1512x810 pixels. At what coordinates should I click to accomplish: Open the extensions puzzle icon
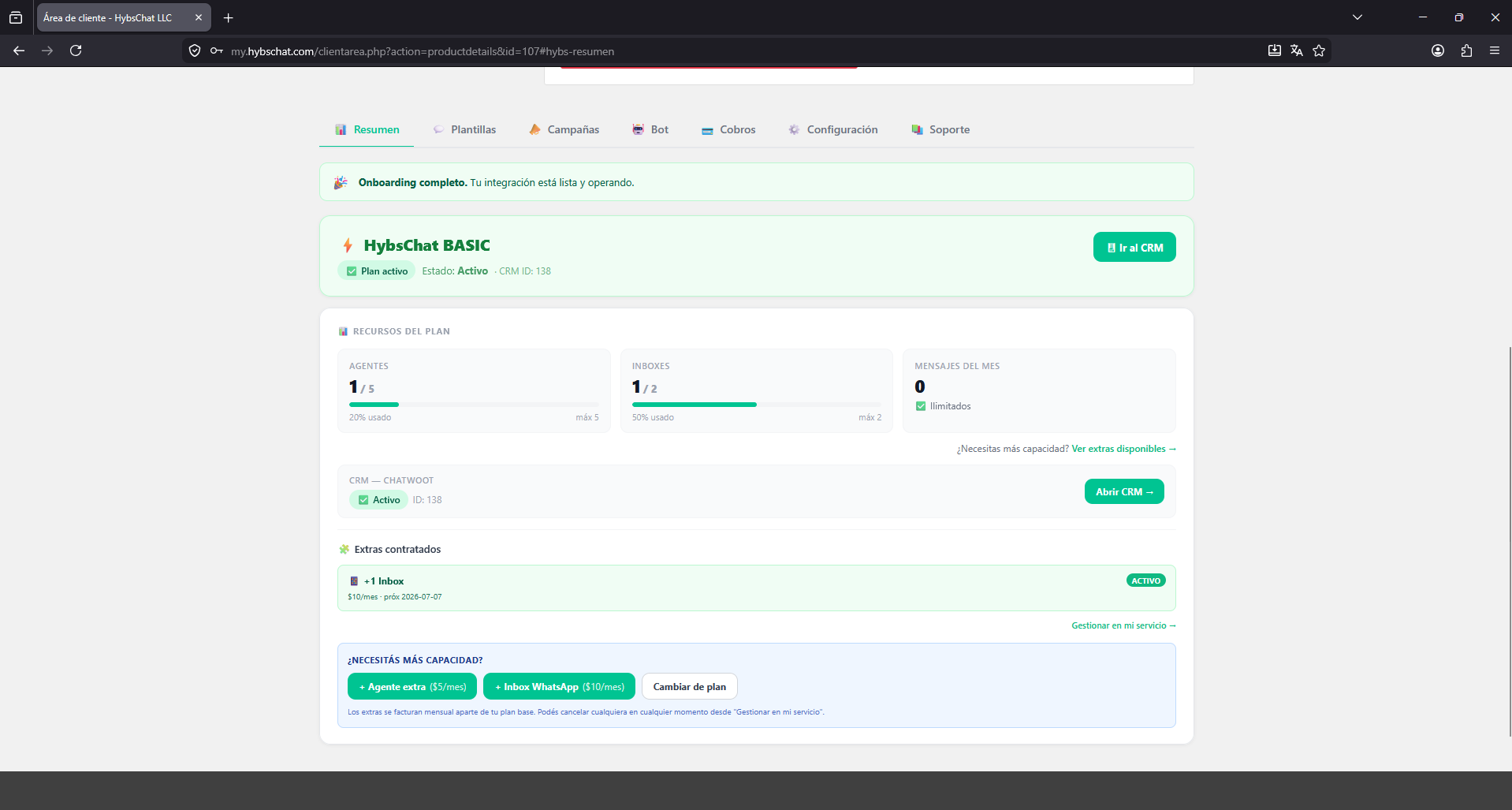[x=1466, y=50]
